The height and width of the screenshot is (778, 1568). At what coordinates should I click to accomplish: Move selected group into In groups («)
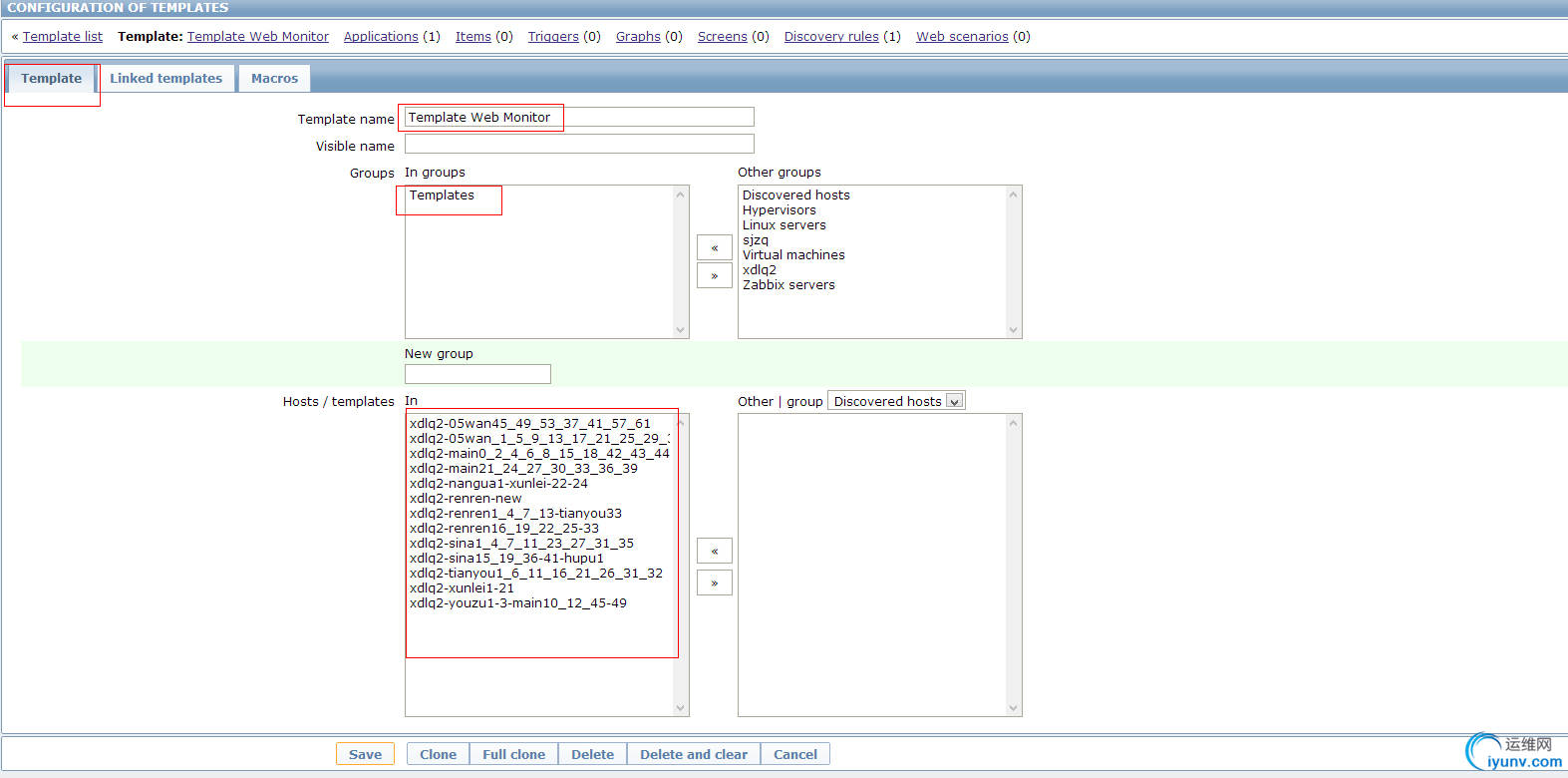pos(715,247)
